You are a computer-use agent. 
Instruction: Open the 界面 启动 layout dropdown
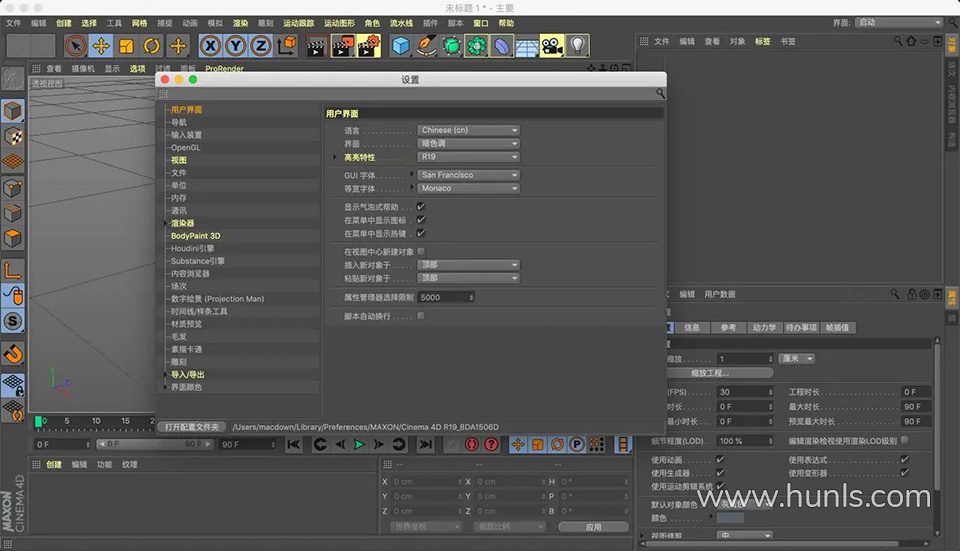pyautogui.click(x=899, y=22)
